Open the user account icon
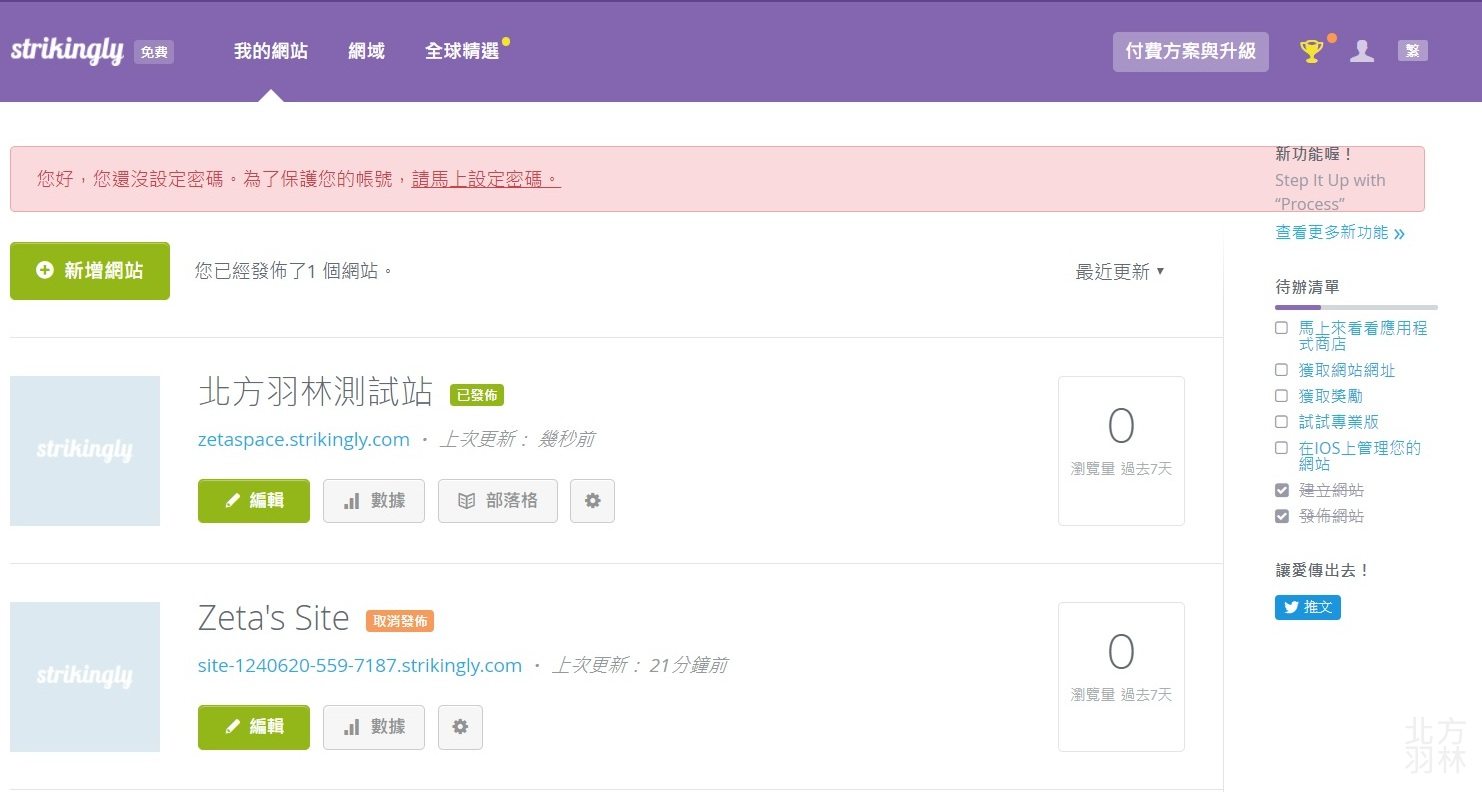 (x=1362, y=51)
